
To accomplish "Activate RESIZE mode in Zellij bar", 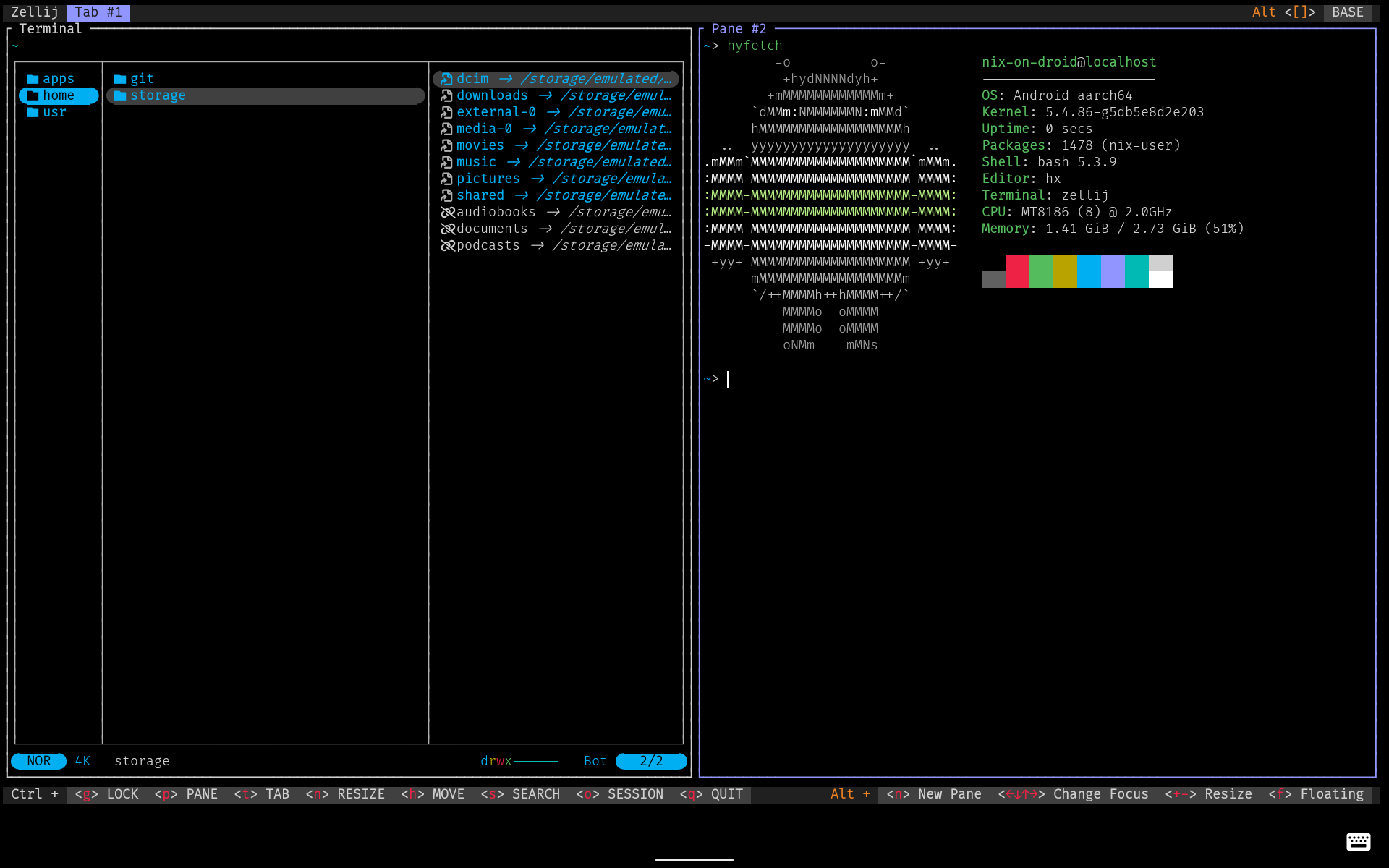I will [x=345, y=794].
